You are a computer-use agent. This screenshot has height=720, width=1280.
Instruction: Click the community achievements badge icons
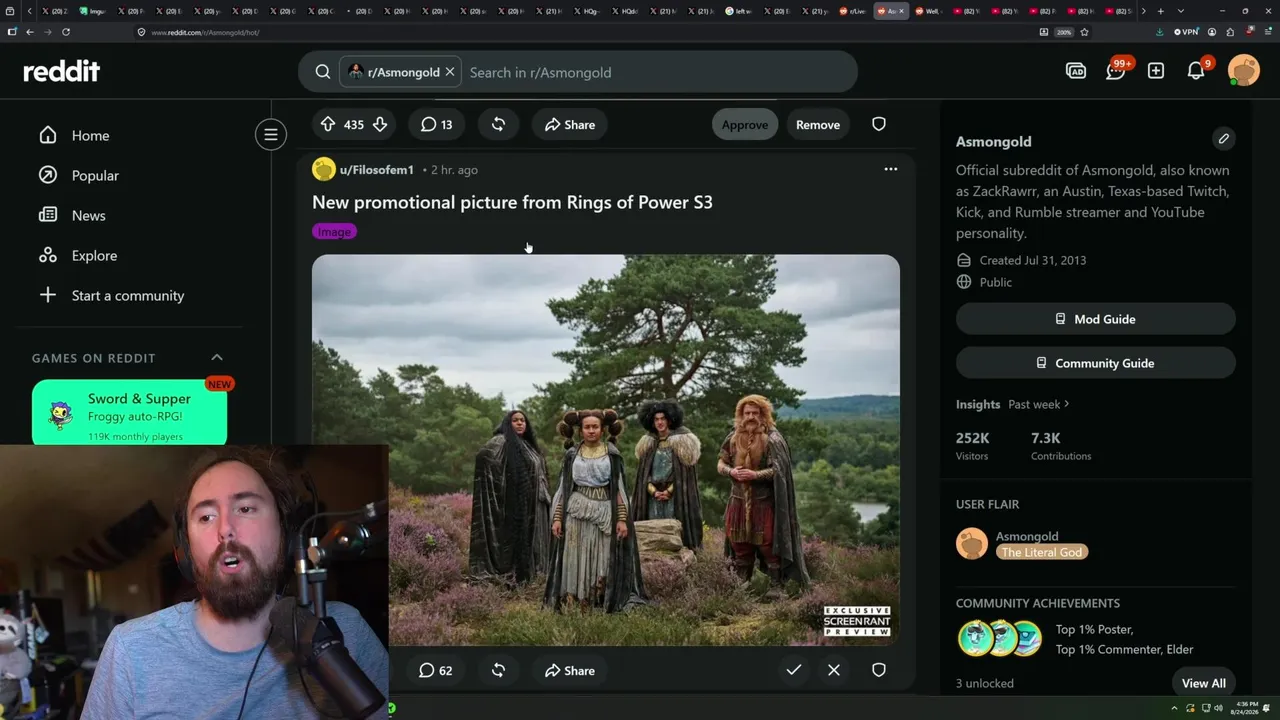pyautogui.click(x=1000, y=639)
